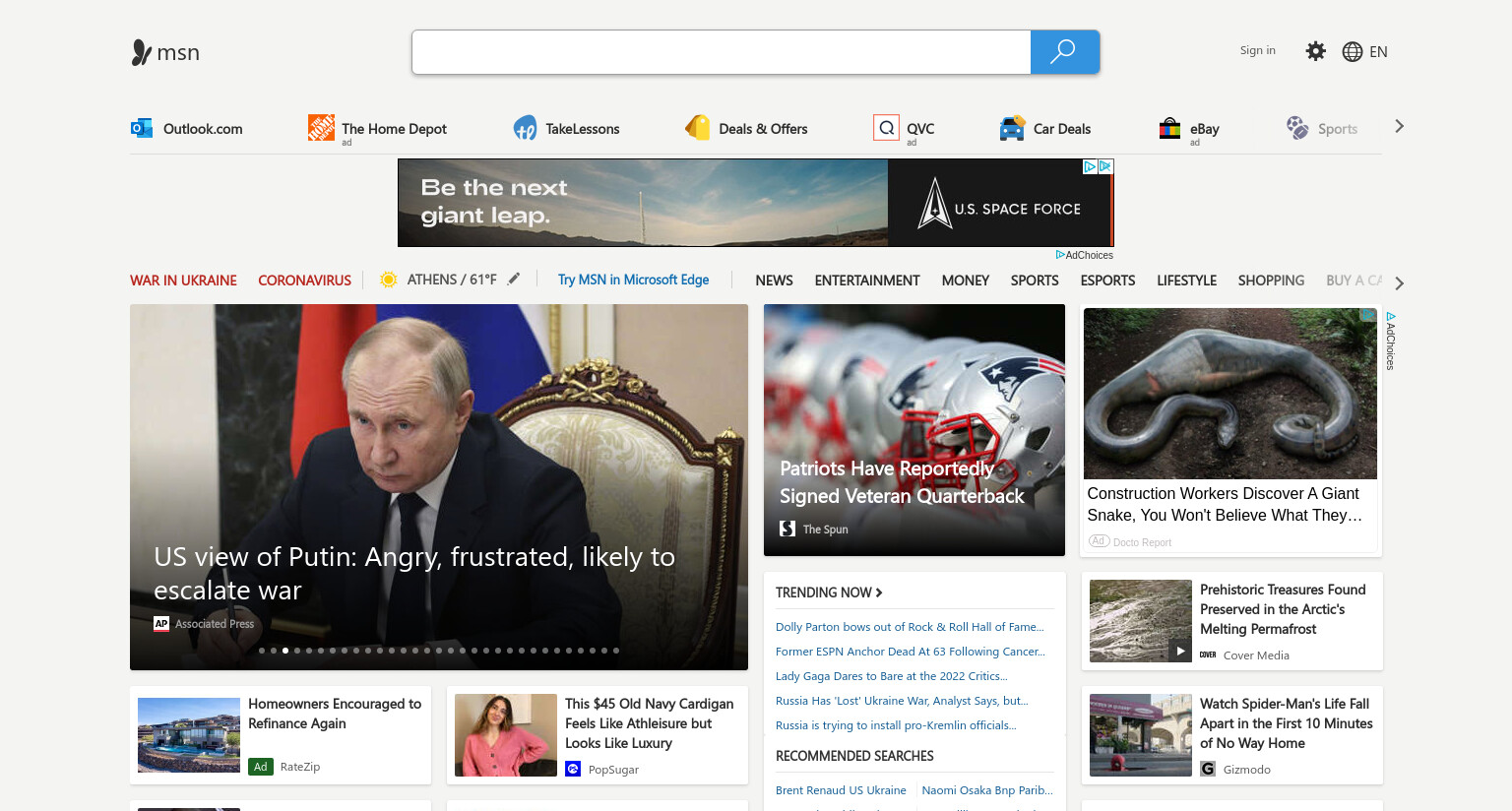The height and width of the screenshot is (811, 1512).
Task: Open language selector globe icon
Action: click(x=1353, y=52)
